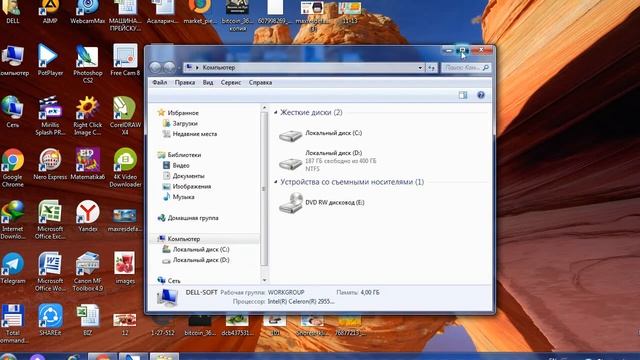Select Right Click Image Converter icon

point(87,116)
